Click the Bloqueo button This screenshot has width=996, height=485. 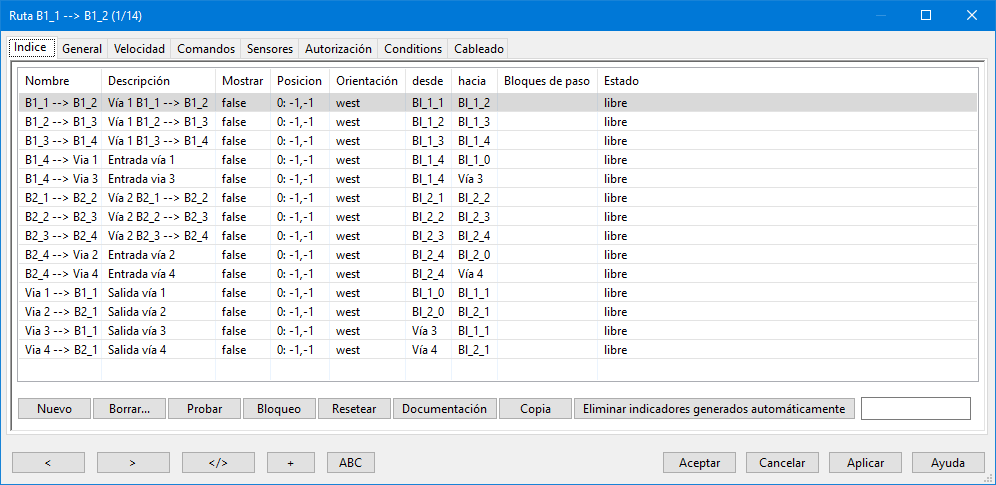tap(279, 409)
